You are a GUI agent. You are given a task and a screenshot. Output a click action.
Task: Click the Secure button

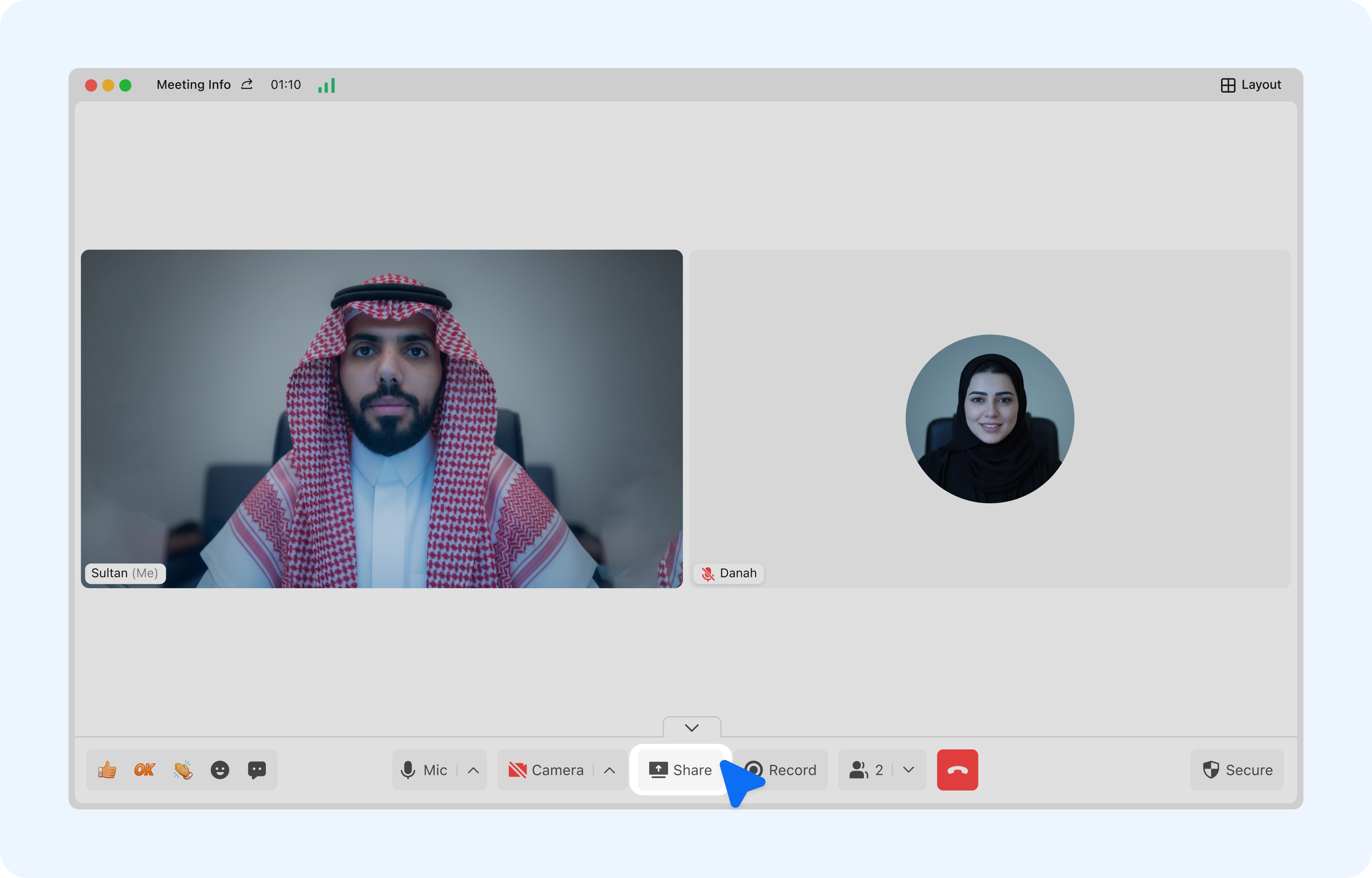[1237, 770]
